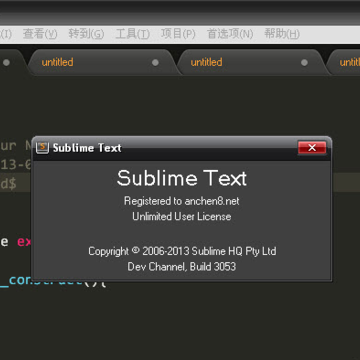The image size is (360, 360).
Task: Switch to the untitled tab under 转到 menu
Action: 102,62
